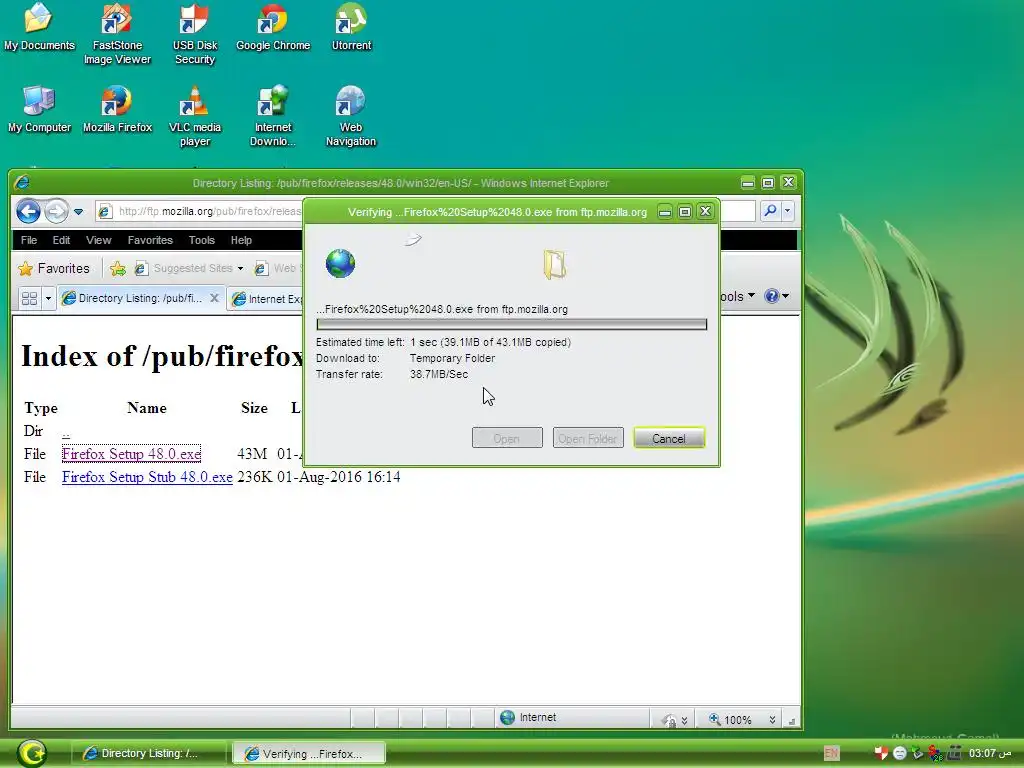Click Add to Favorites Bar icon
The image size is (1024, 768).
[x=118, y=268]
